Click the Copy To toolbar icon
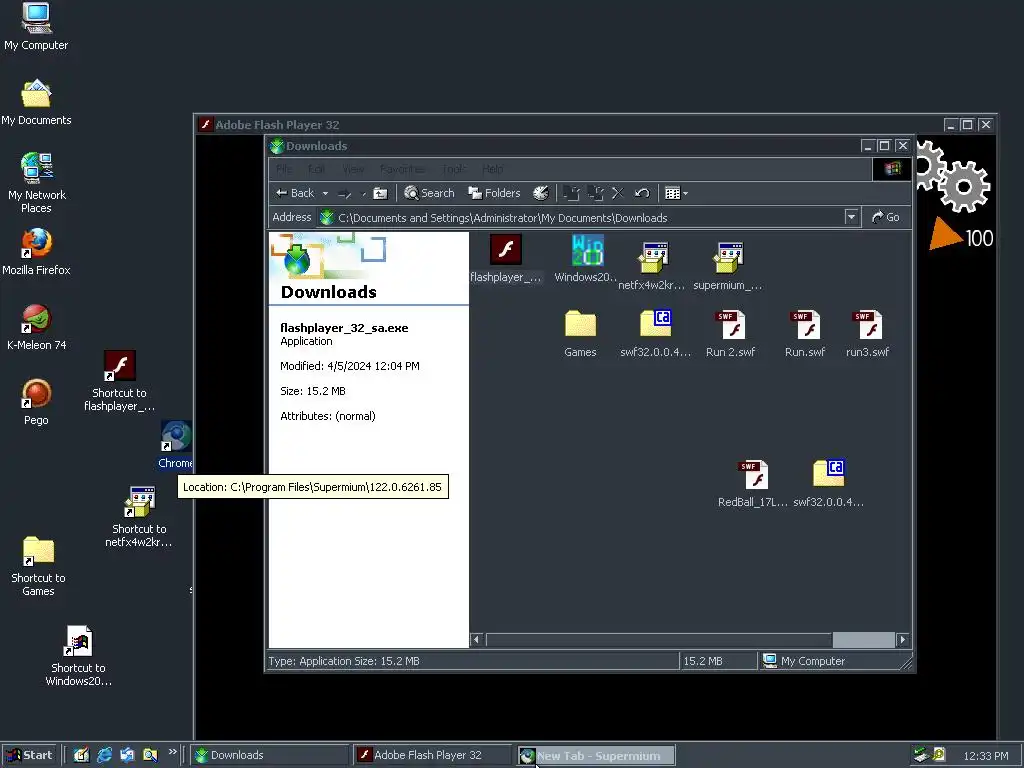Screen dimensions: 1024x768 pyautogui.click(x=595, y=193)
